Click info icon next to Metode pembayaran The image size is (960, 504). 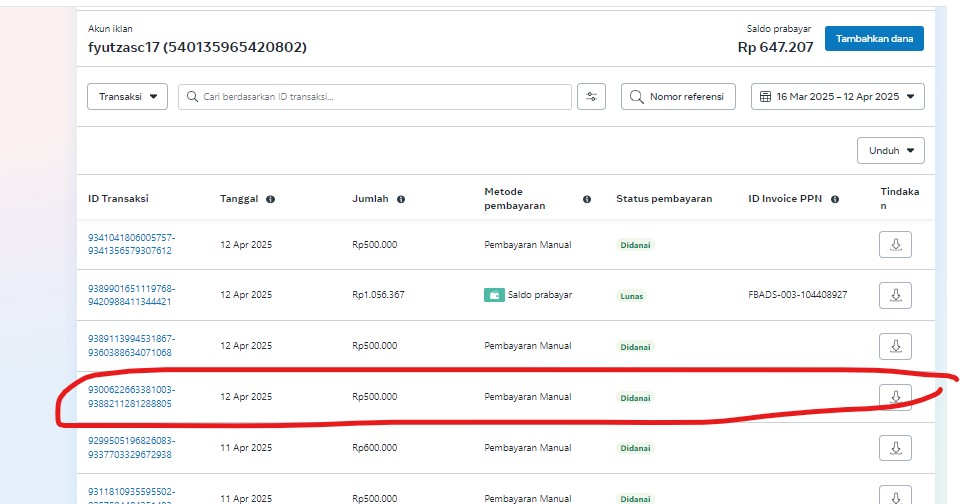(x=587, y=199)
